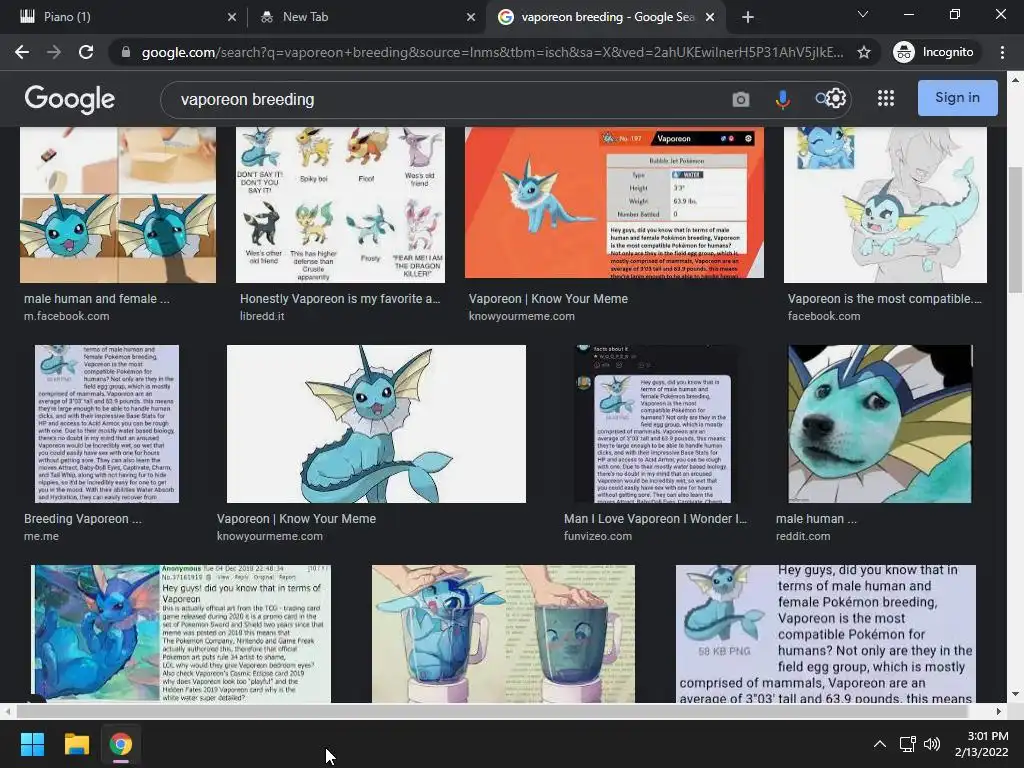
Task: Open File Explorer from taskbar
Action: 76,744
